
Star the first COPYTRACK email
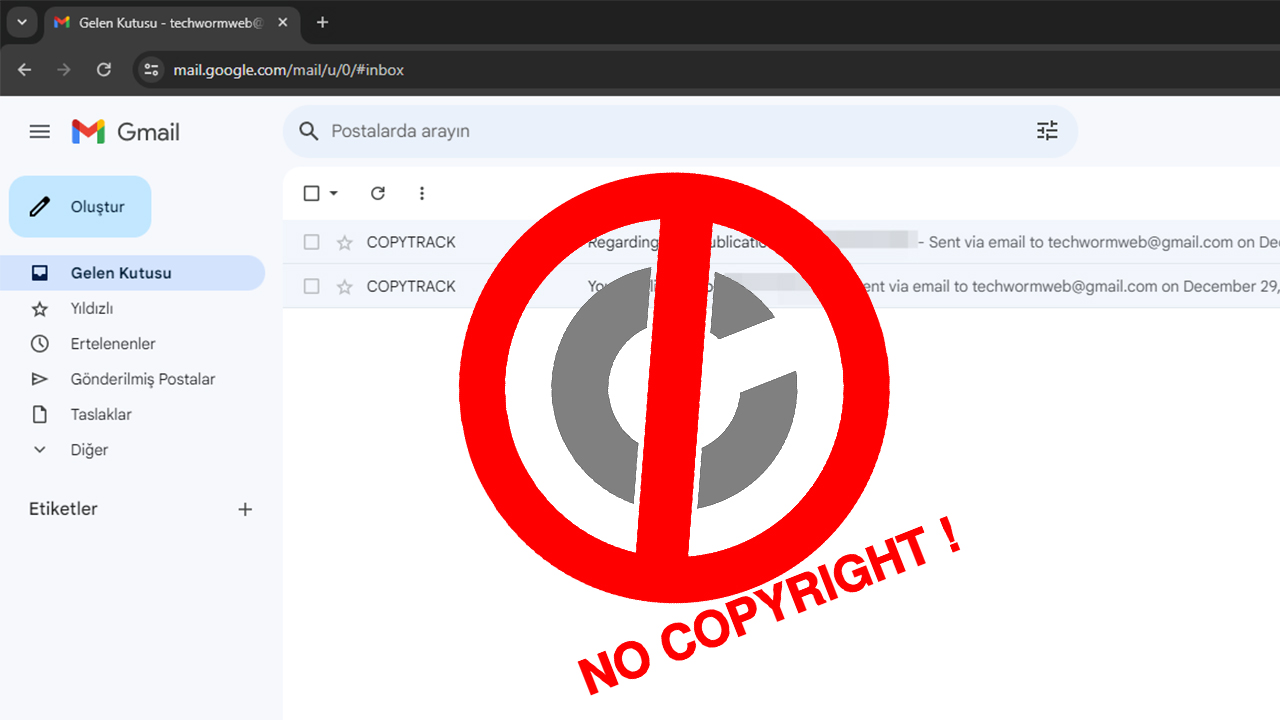345,242
